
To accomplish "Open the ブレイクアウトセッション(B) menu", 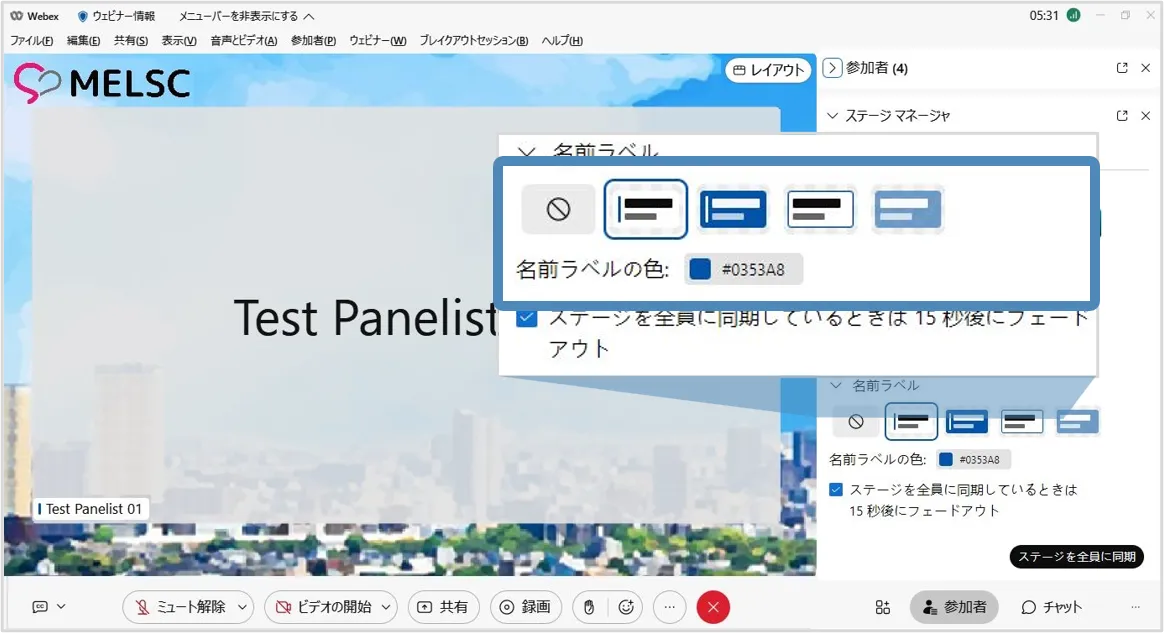I will point(473,41).
